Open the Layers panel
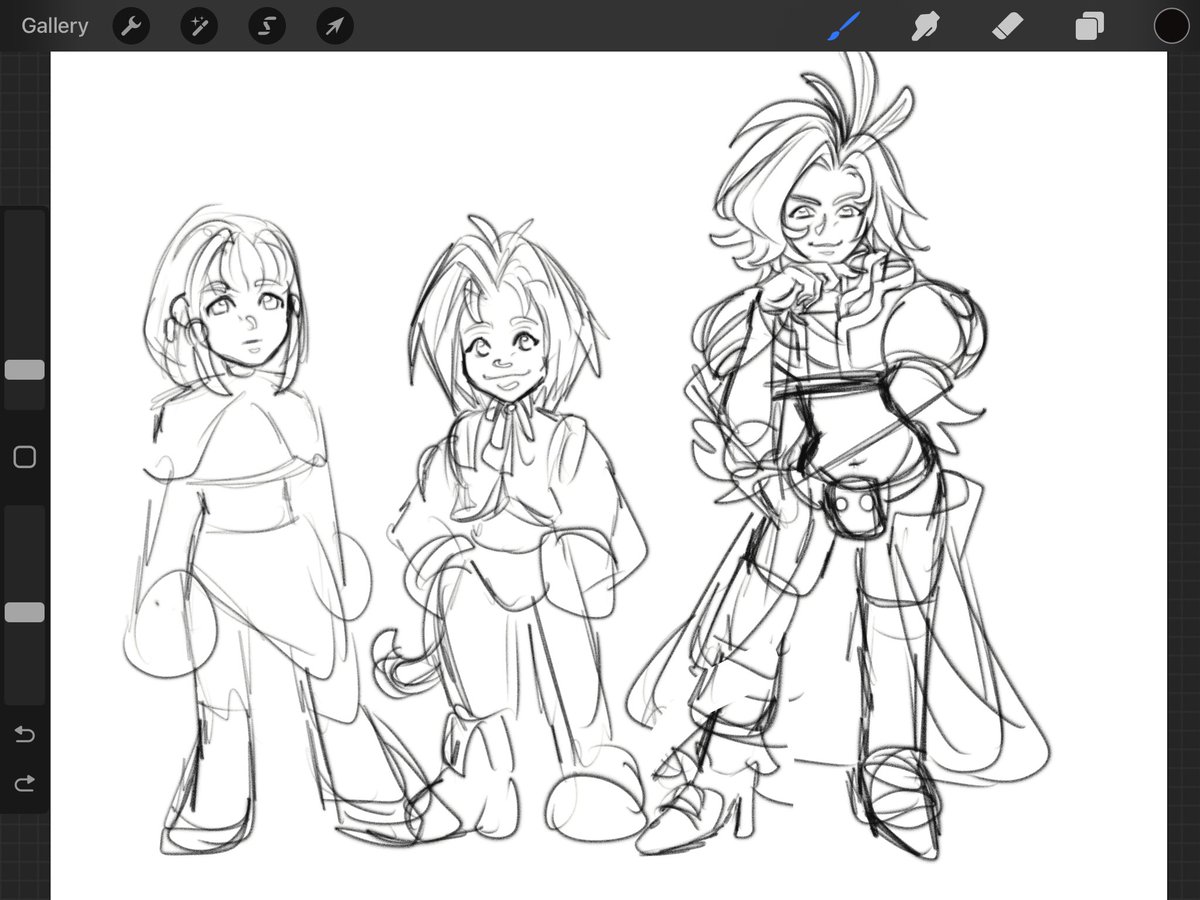Image resolution: width=1200 pixels, height=900 pixels. click(1089, 26)
